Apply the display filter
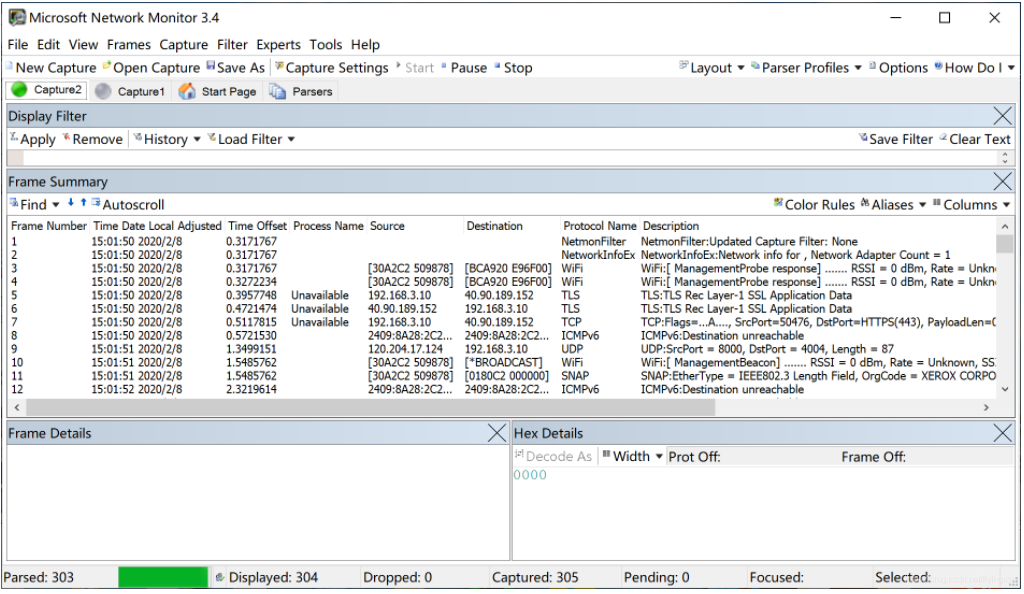1024x594 pixels. (x=33, y=140)
